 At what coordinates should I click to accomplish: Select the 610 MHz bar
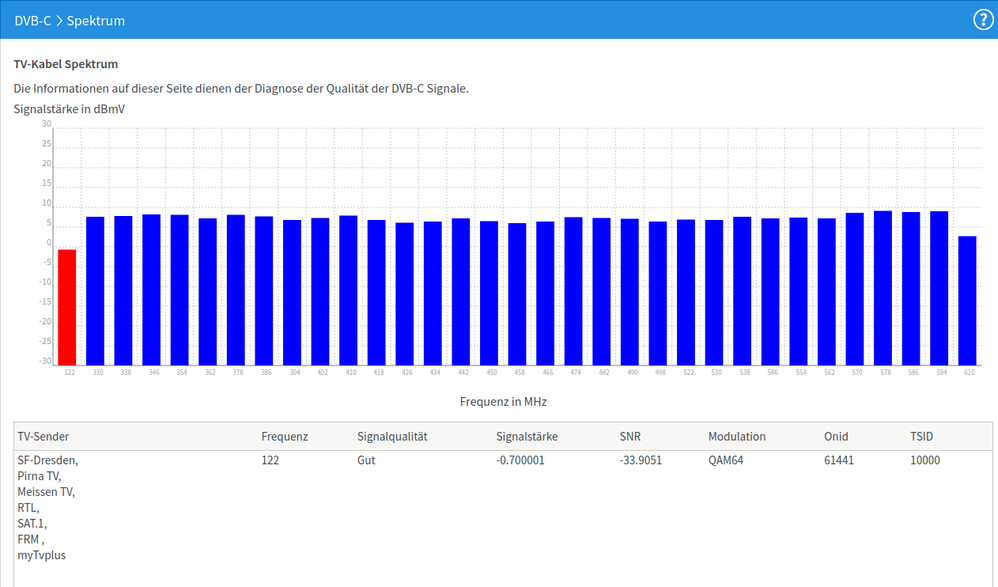pyautogui.click(x=967, y=300)
